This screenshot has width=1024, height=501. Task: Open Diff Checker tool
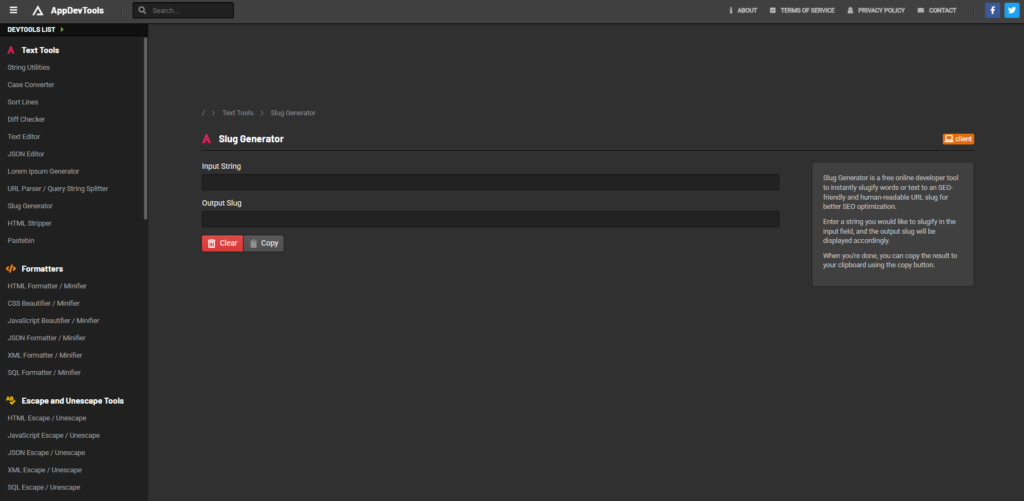coord(26,120)
